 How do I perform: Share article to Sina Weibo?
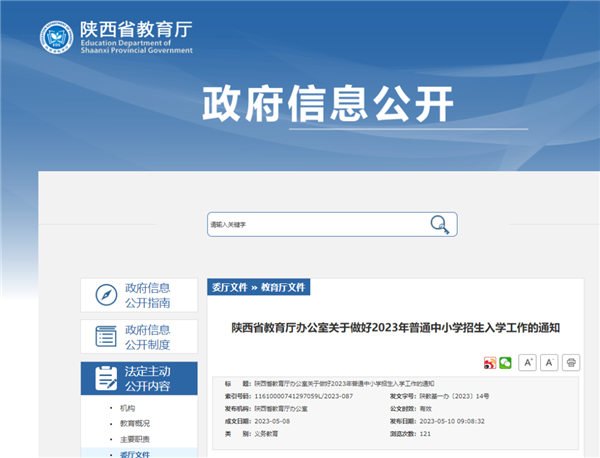point(490,362)
